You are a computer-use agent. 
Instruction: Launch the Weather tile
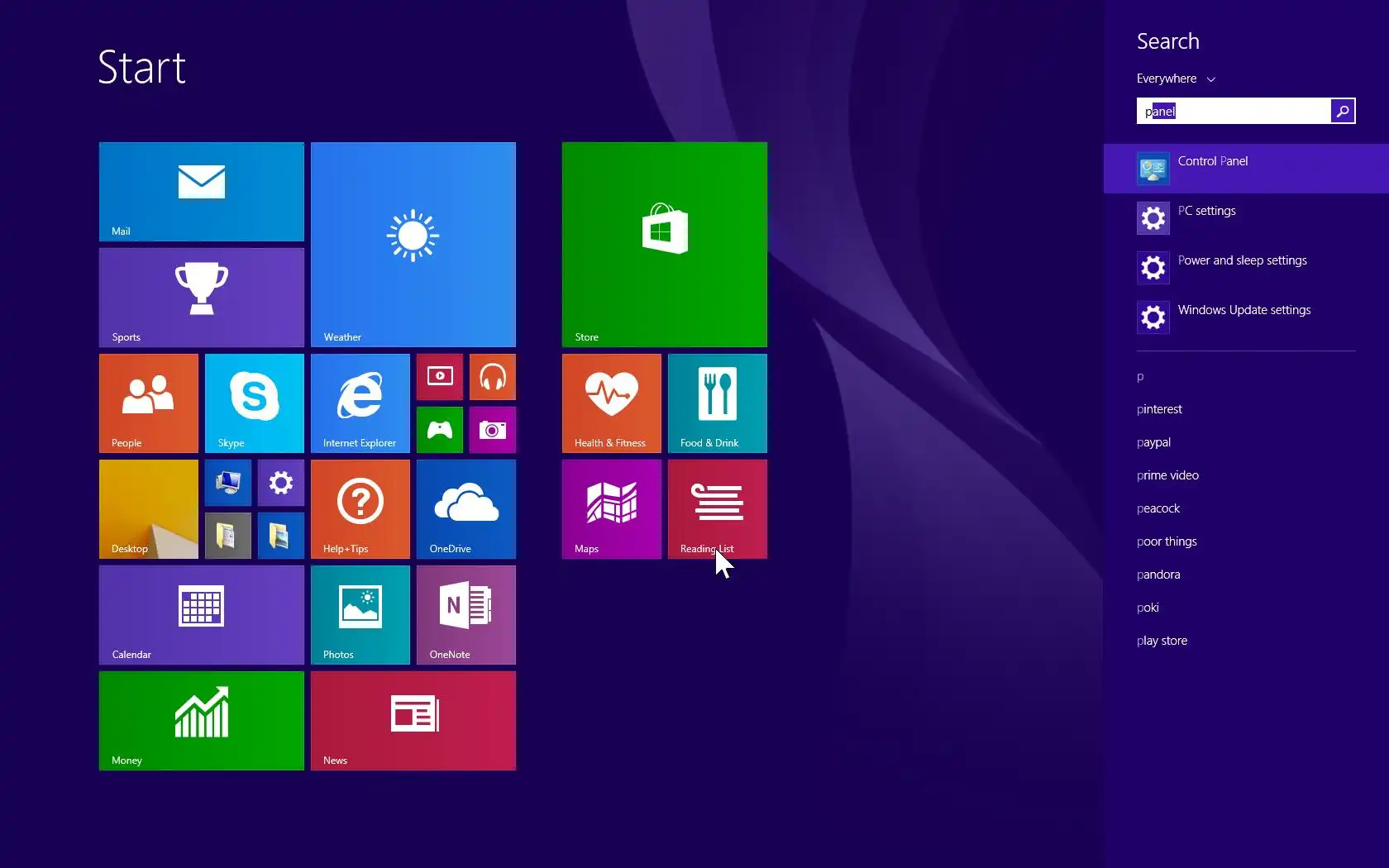(x=413, y=245)
